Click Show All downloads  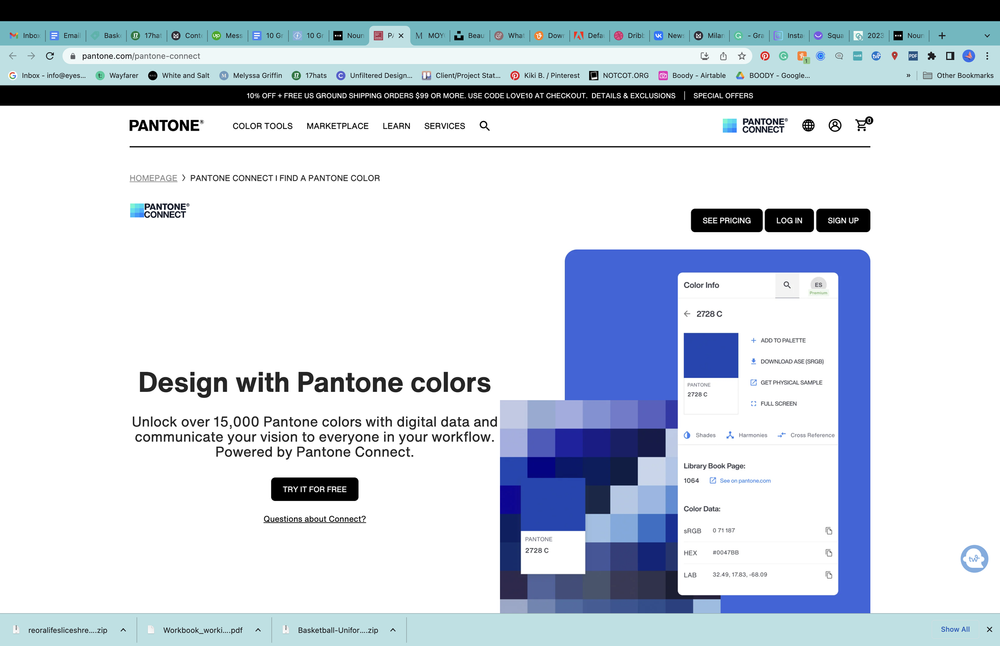tap(955, 629)
